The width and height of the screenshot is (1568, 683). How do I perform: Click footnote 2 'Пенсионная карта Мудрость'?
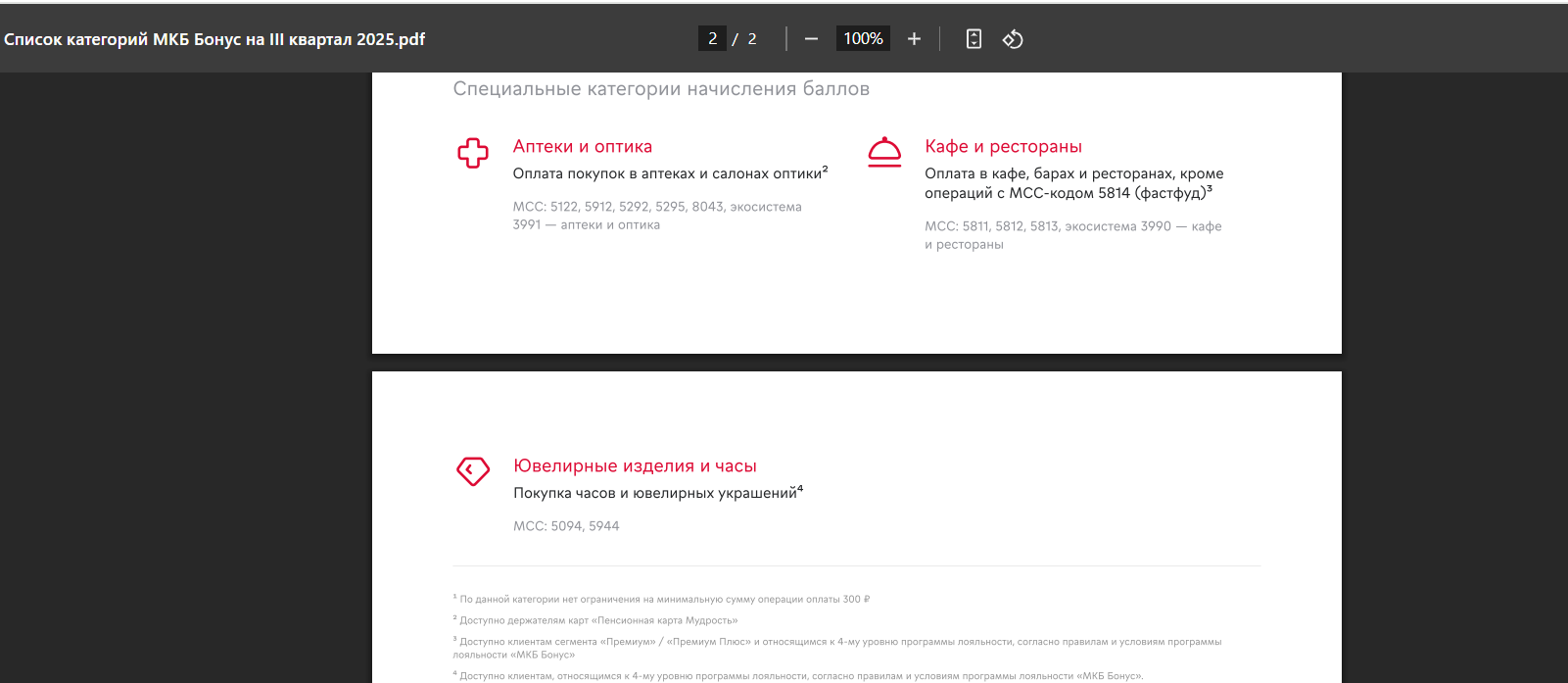pos(595,620)
